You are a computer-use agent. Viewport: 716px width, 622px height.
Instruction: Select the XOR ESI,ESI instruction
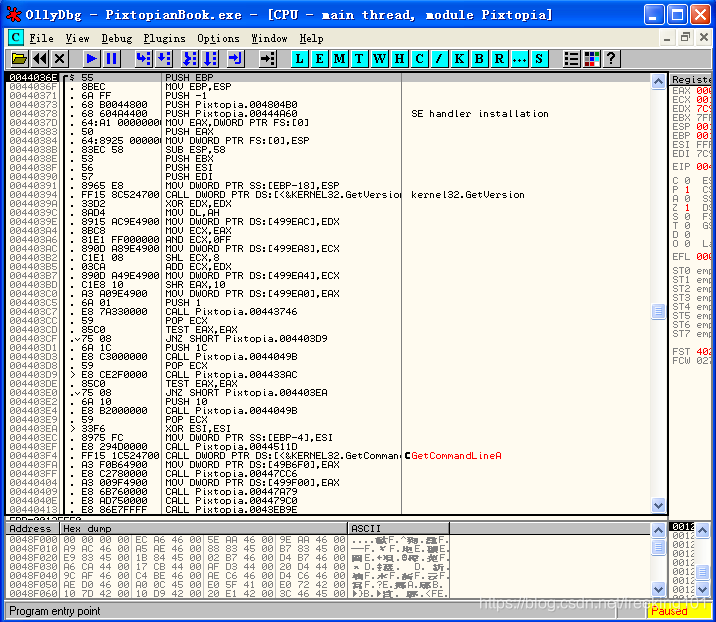pyautogui.click(x=328, y=428)
